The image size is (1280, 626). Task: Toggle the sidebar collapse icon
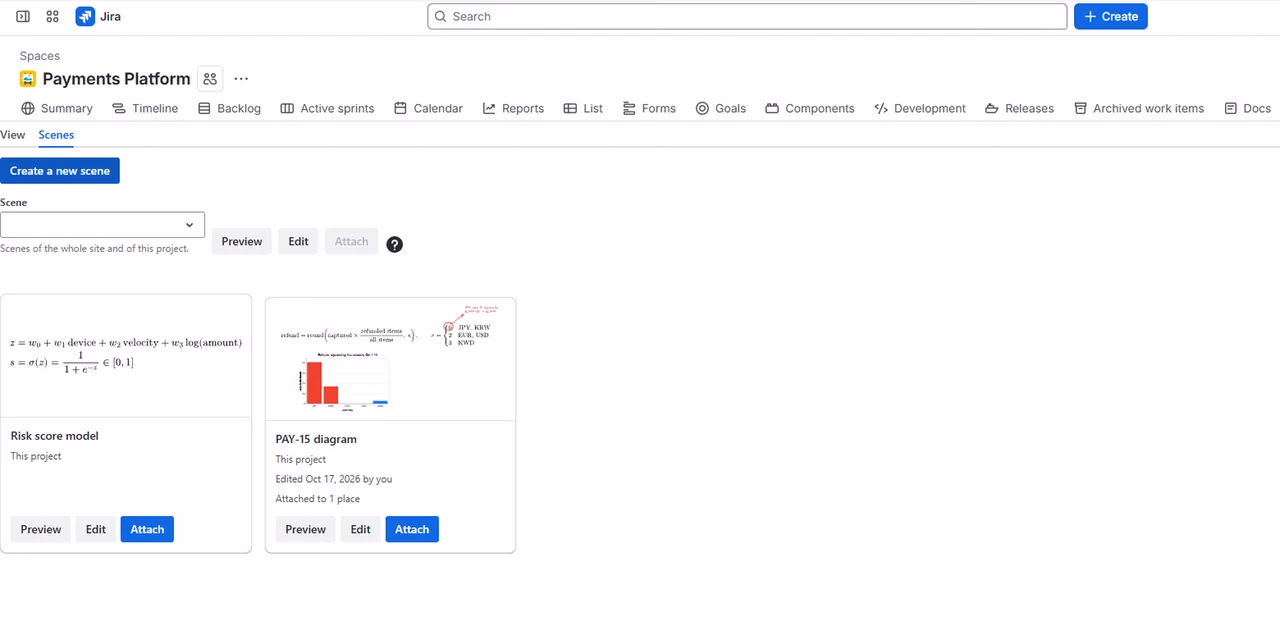[x=23, y=16]
